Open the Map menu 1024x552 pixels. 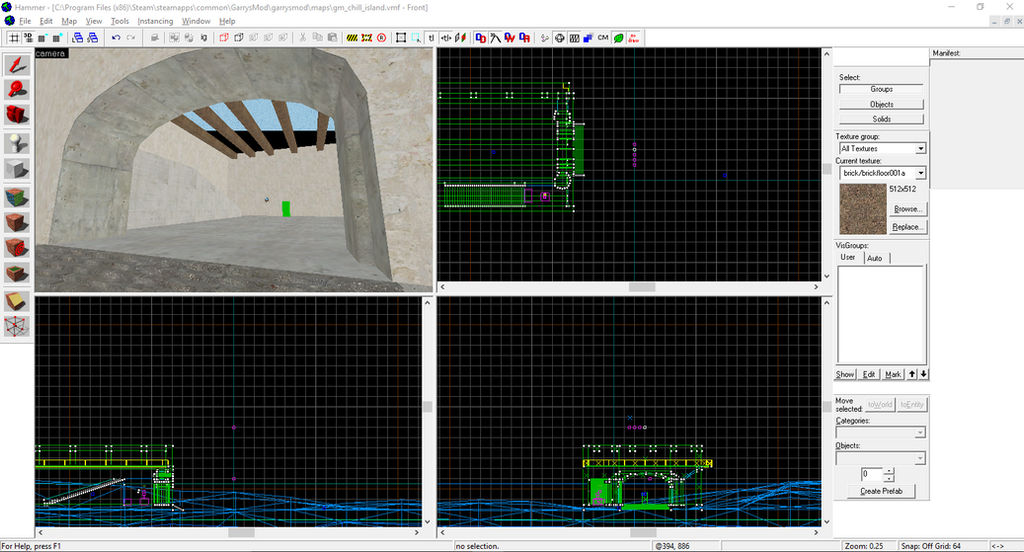(x=69, y=21)
